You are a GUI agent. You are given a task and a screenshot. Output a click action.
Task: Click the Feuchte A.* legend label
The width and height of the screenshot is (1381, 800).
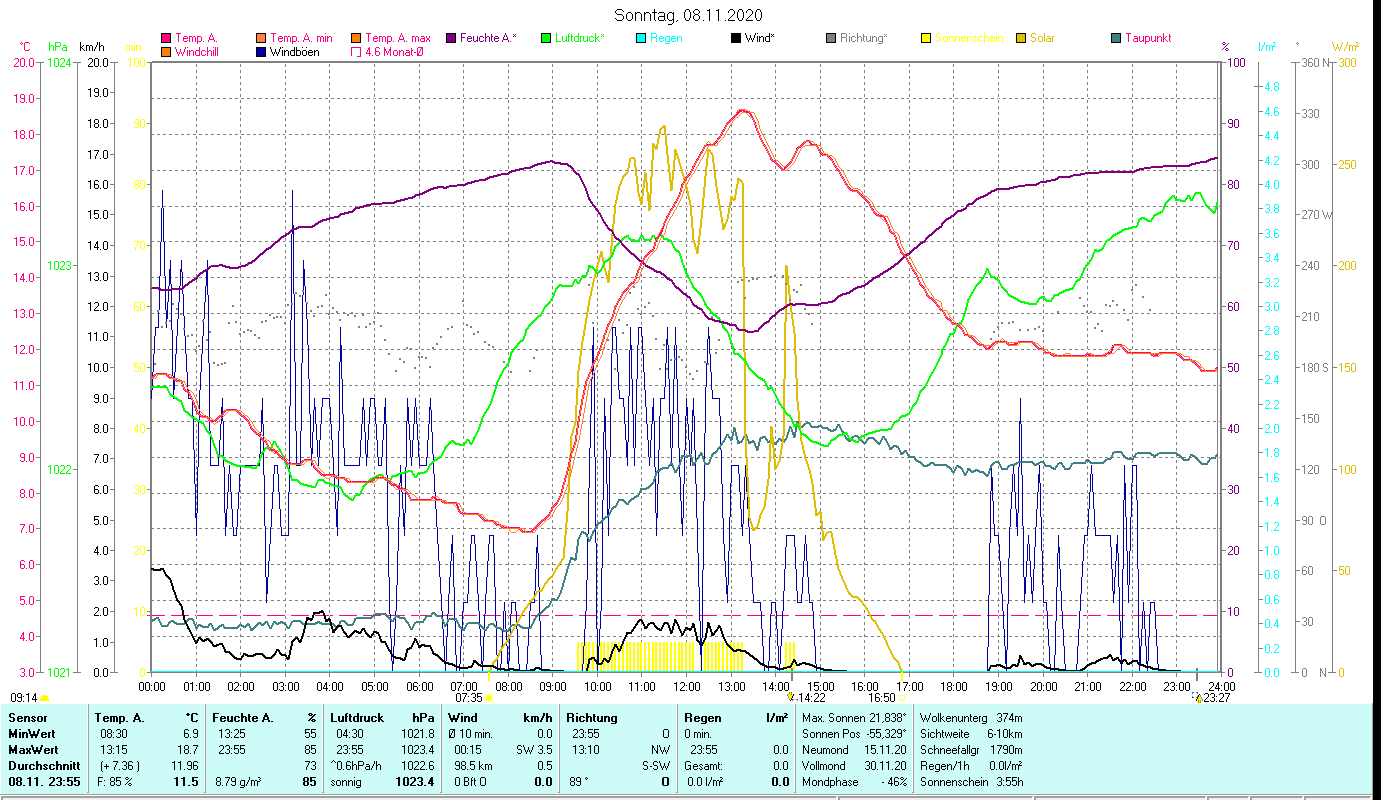pos(489,38)
